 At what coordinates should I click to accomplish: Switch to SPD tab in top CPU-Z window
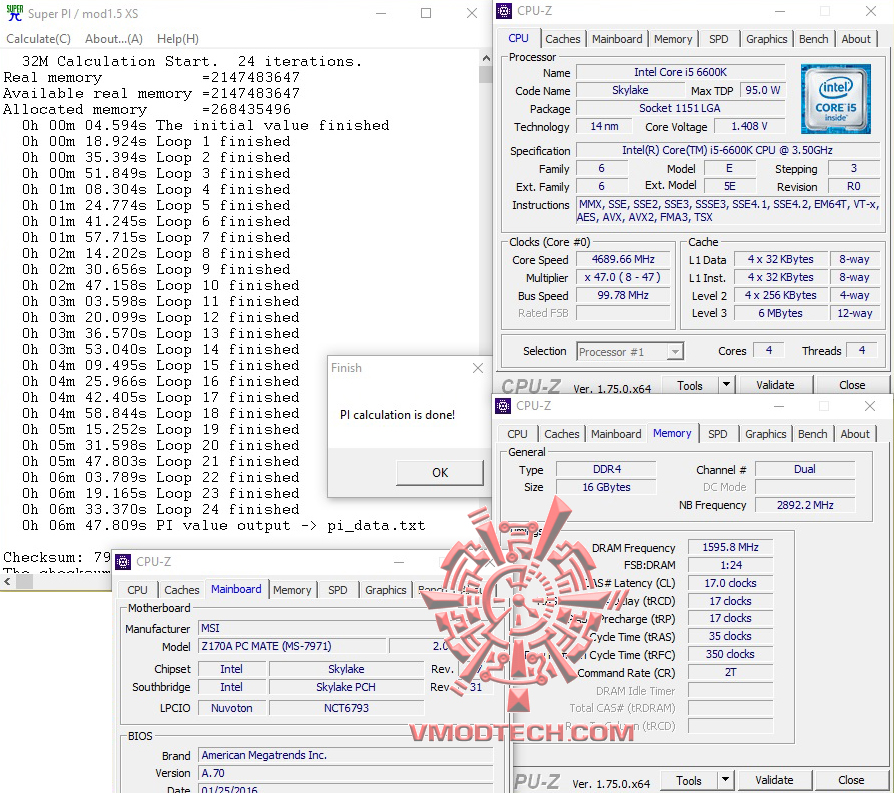tap(718, 39)
